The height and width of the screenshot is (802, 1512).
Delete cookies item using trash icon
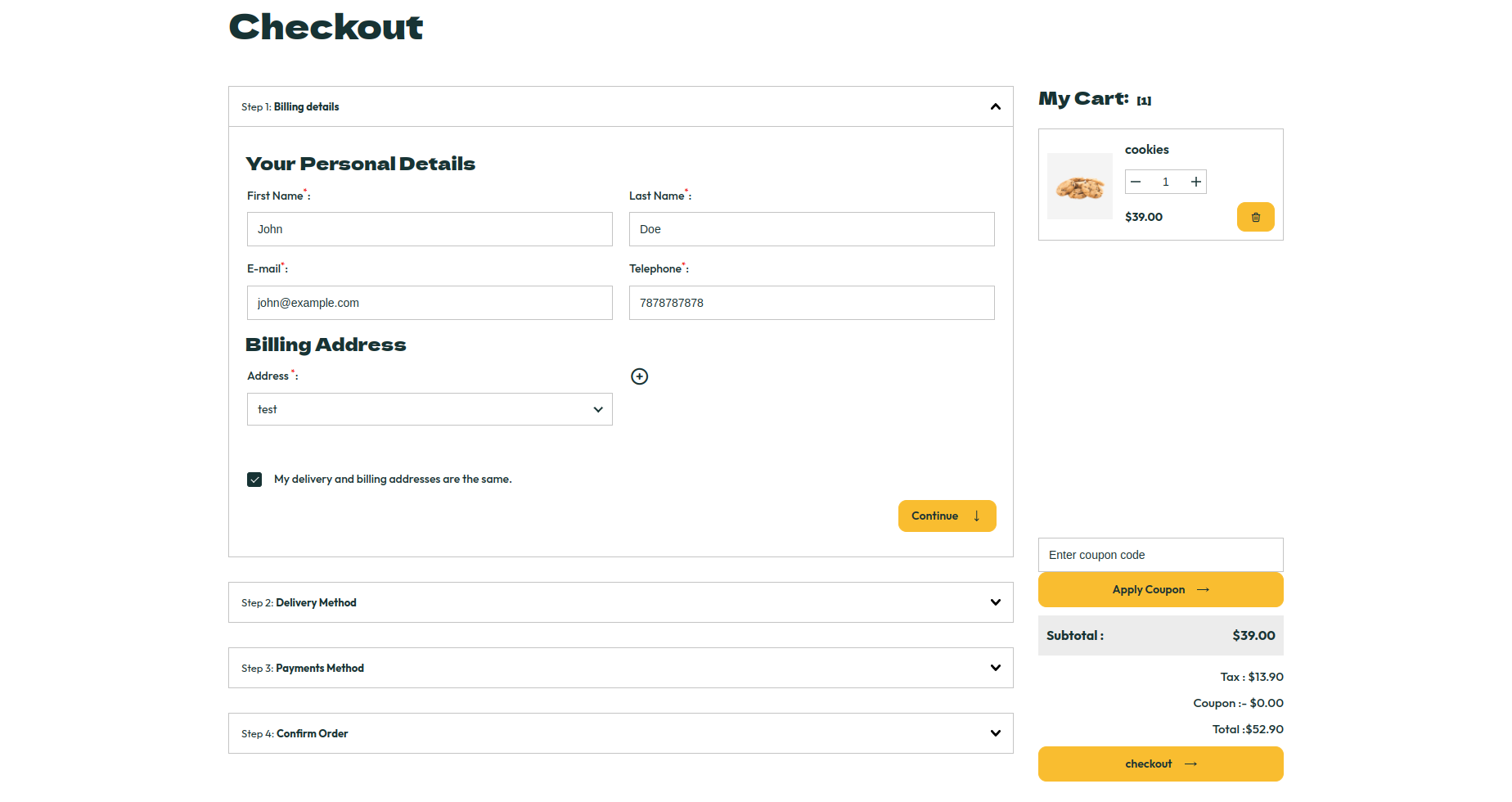pyautogui.click(x=1255, y=217)
